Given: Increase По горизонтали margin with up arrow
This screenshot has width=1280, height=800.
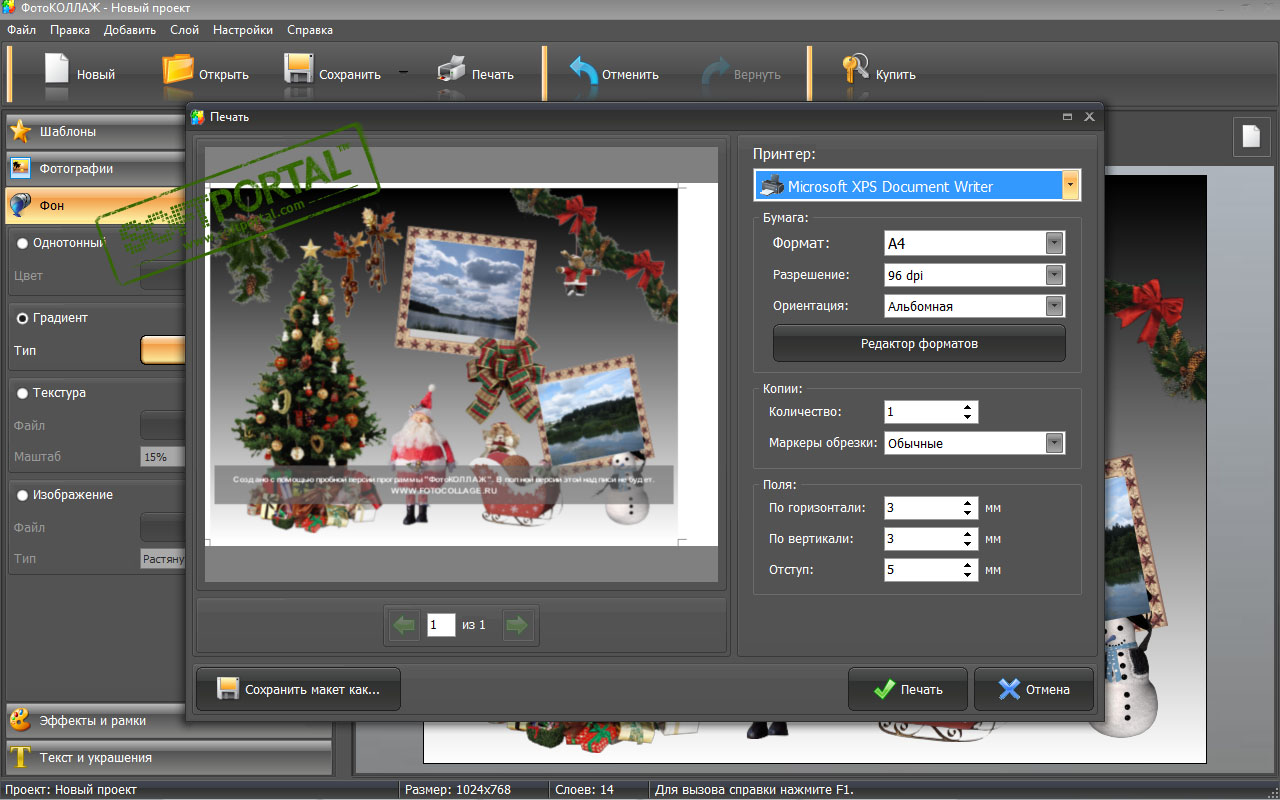Looking at the screenshot, I should [968, 503].
